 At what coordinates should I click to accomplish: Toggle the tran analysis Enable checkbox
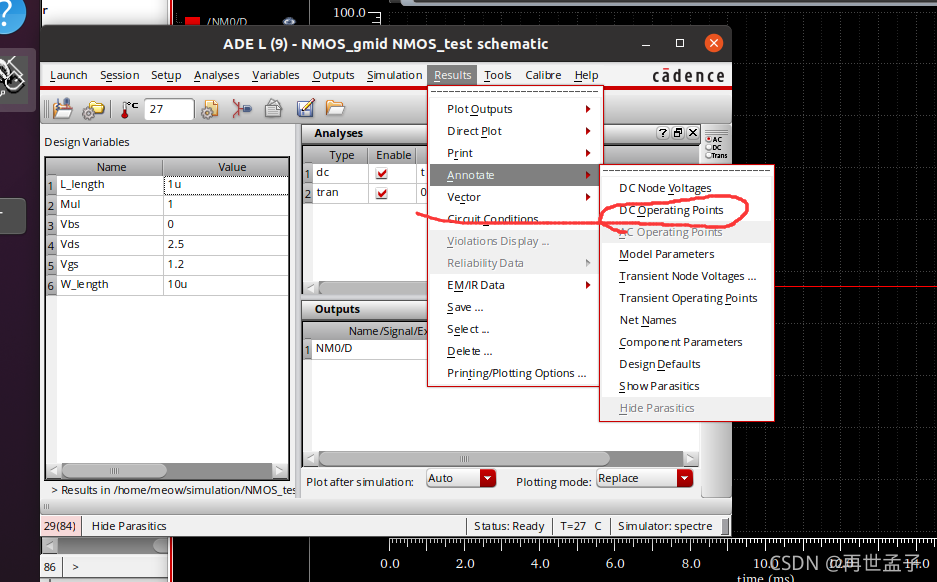coord(381,194)
